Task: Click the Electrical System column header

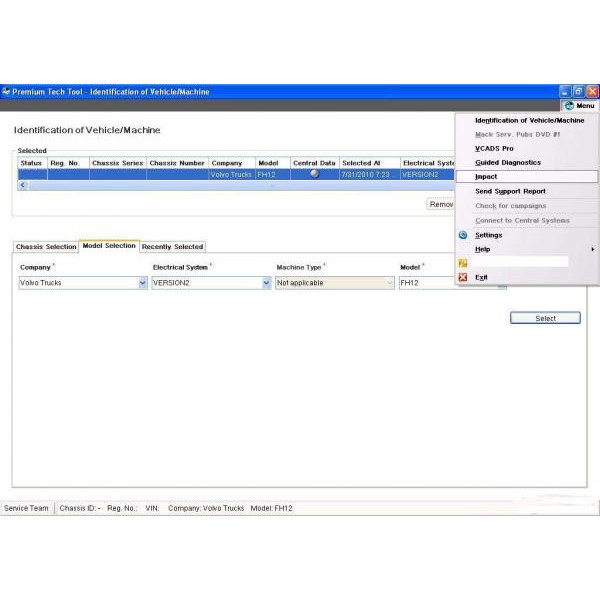Action: click(427, 163)
